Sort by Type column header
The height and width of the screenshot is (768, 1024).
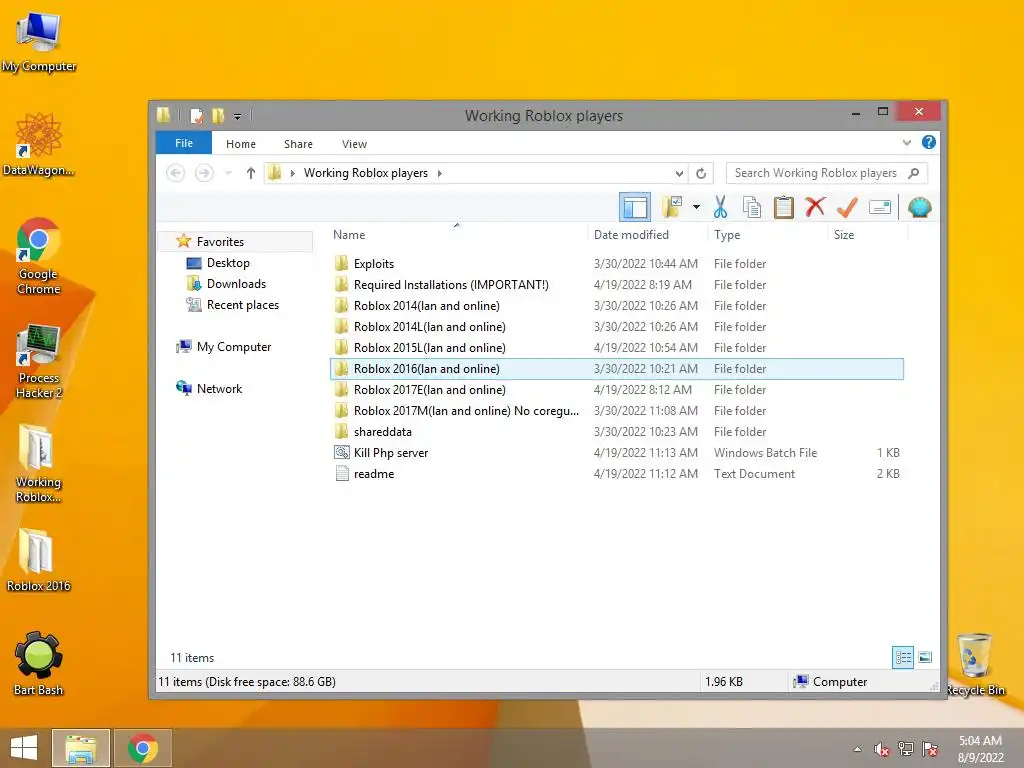pyautogui.click(x=767, y=234)
